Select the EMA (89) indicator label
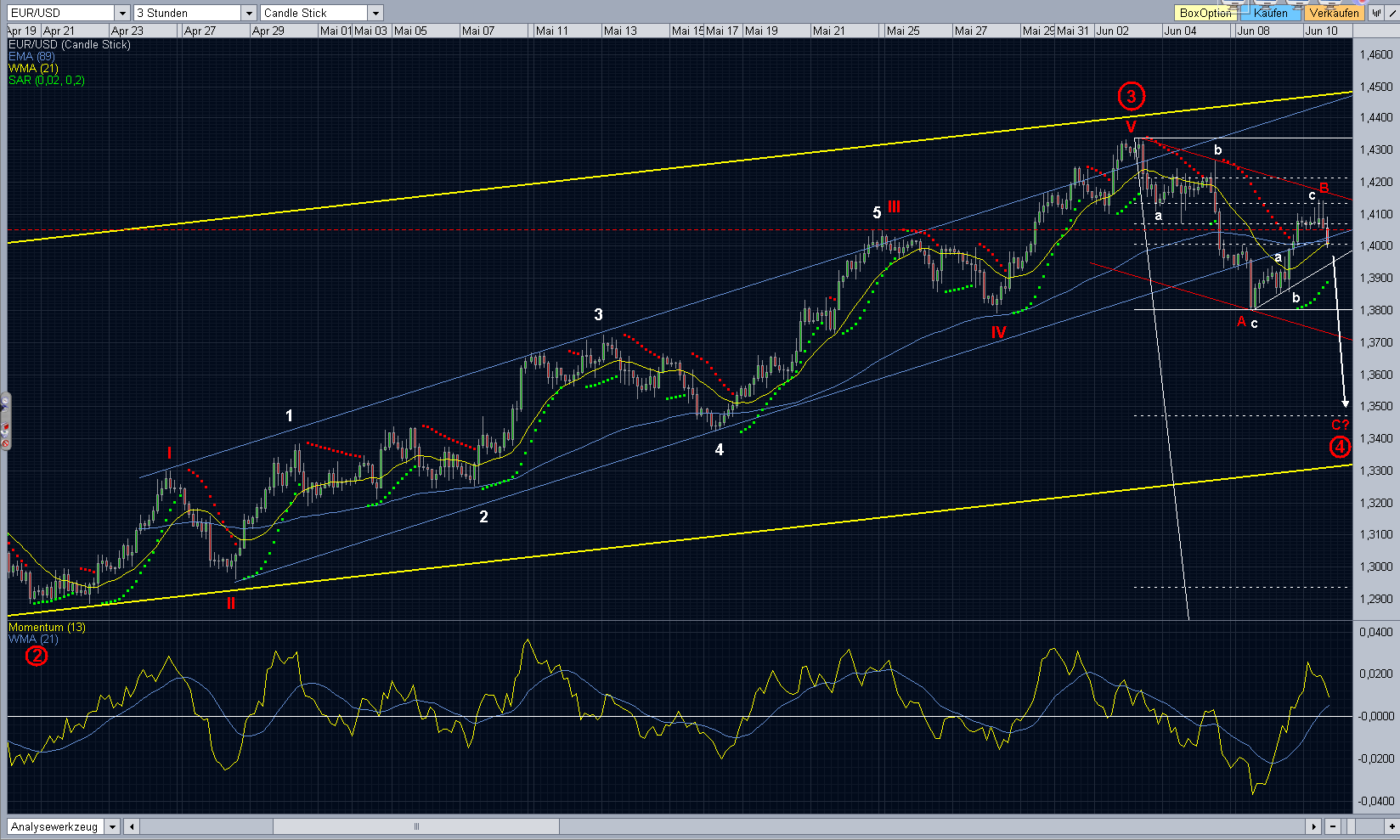 31,56
